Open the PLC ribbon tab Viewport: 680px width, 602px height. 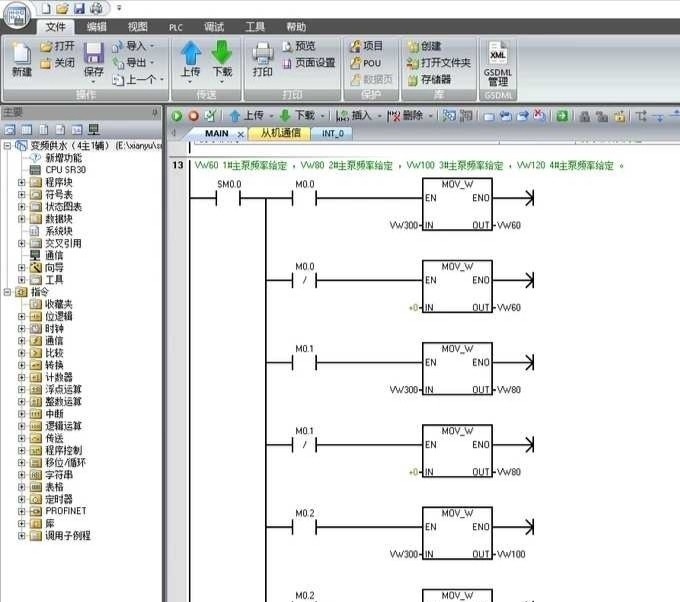point(176,27)
